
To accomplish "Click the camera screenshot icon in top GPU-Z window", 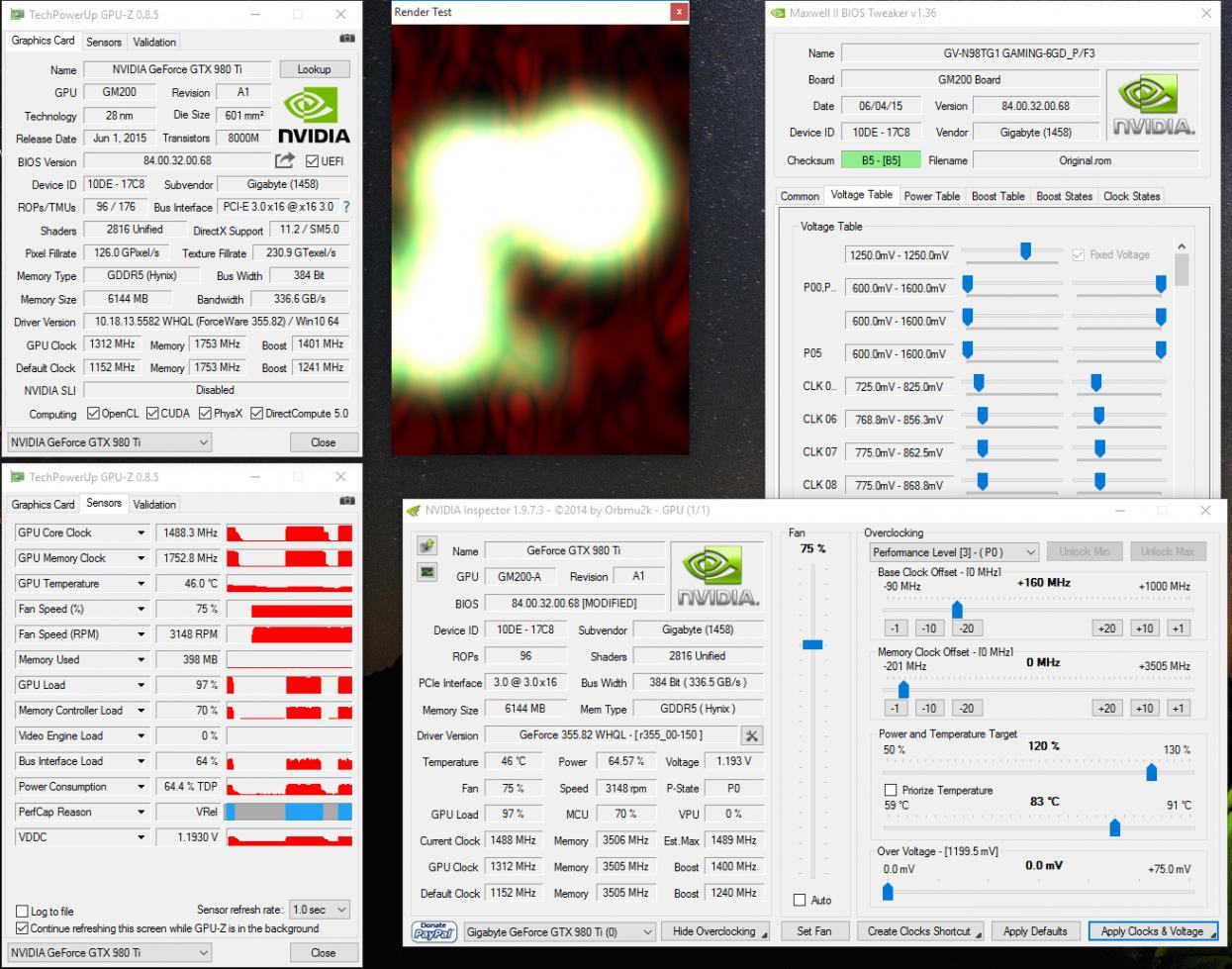I will coord(346,39).
